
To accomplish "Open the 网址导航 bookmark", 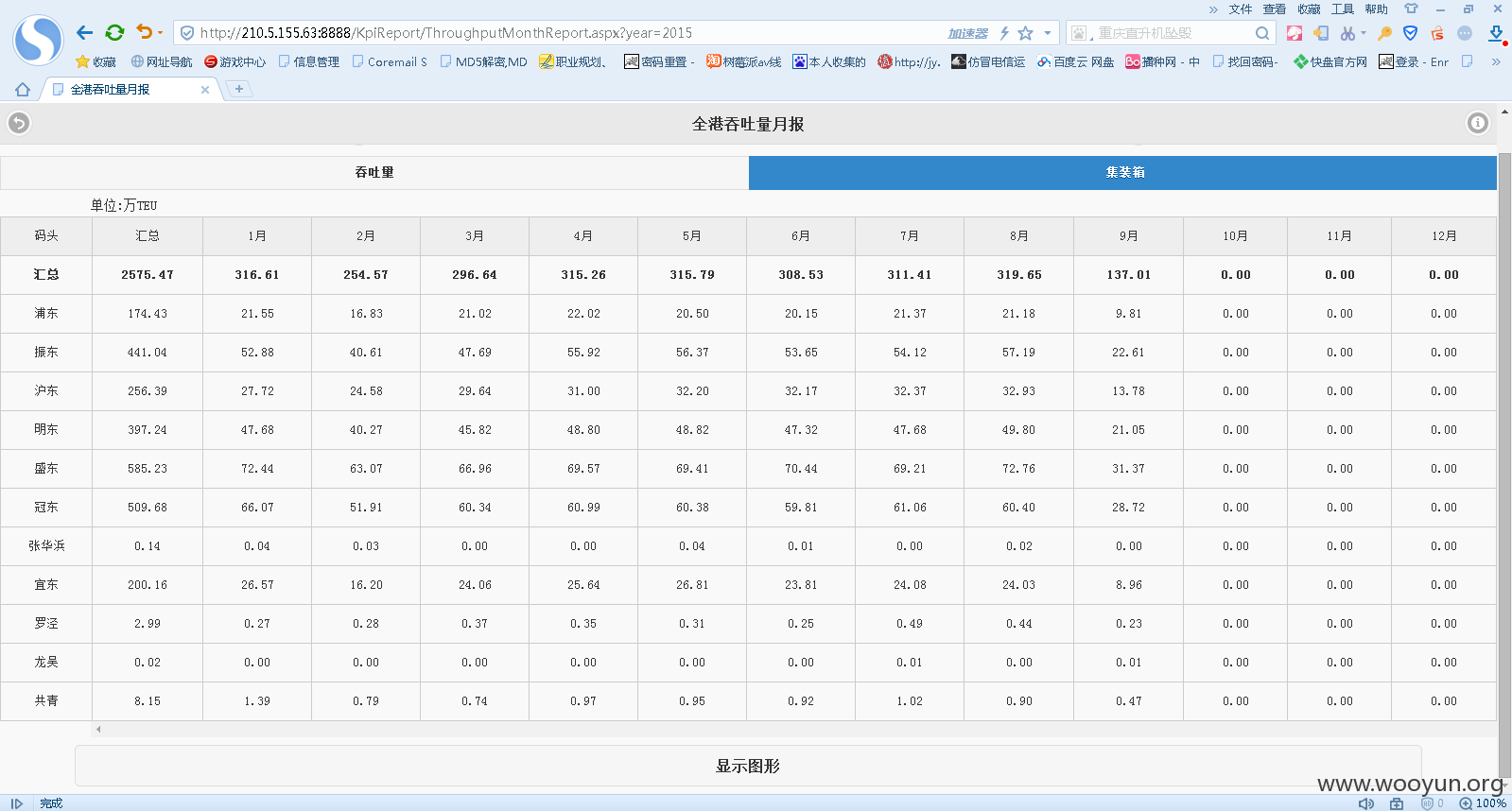I will pyautogui.click(x=162, y=62).
